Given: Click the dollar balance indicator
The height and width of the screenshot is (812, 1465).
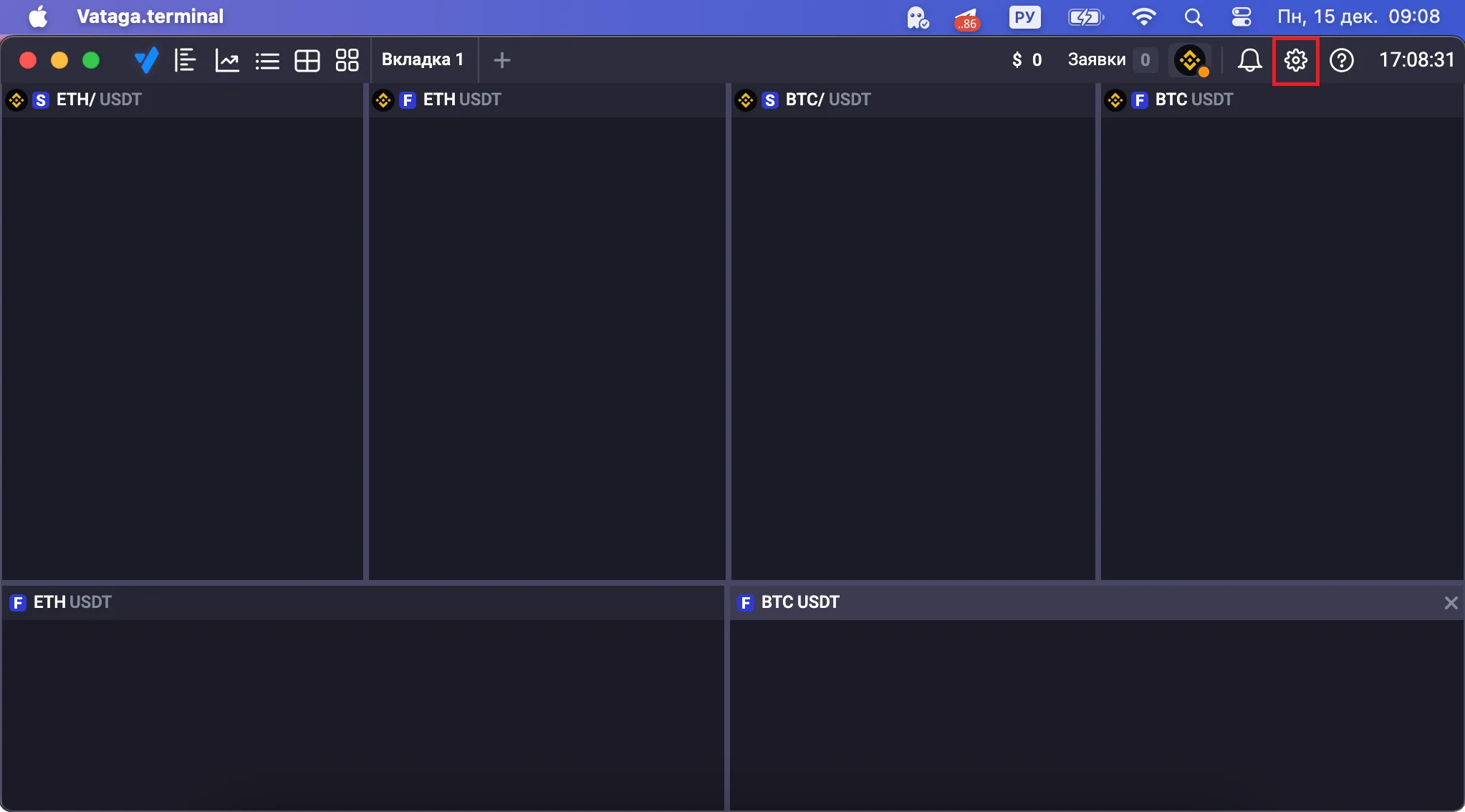Looking at the screenshot, I should point(1026,59).
